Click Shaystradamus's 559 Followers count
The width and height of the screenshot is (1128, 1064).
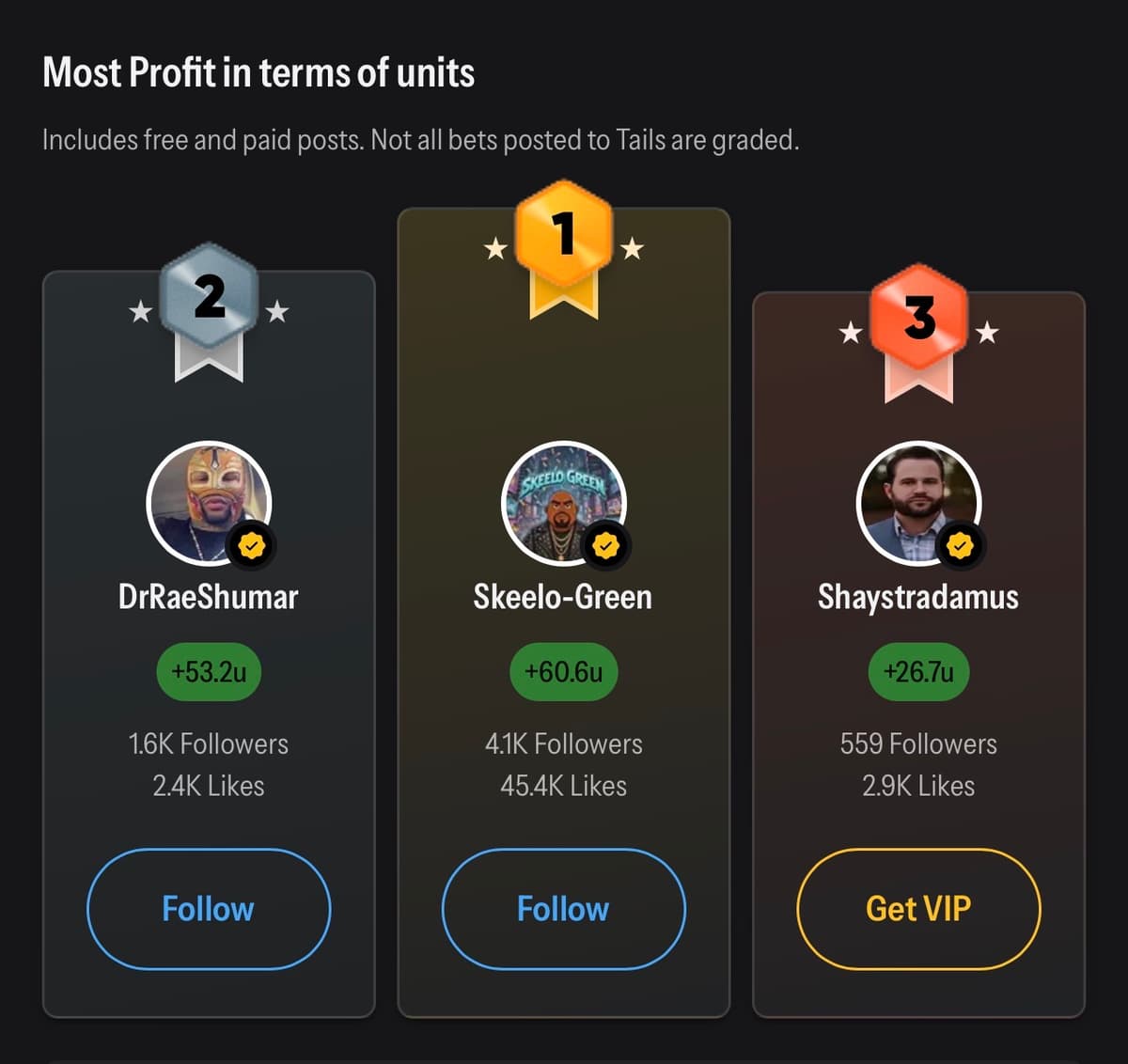click(918, 744)
